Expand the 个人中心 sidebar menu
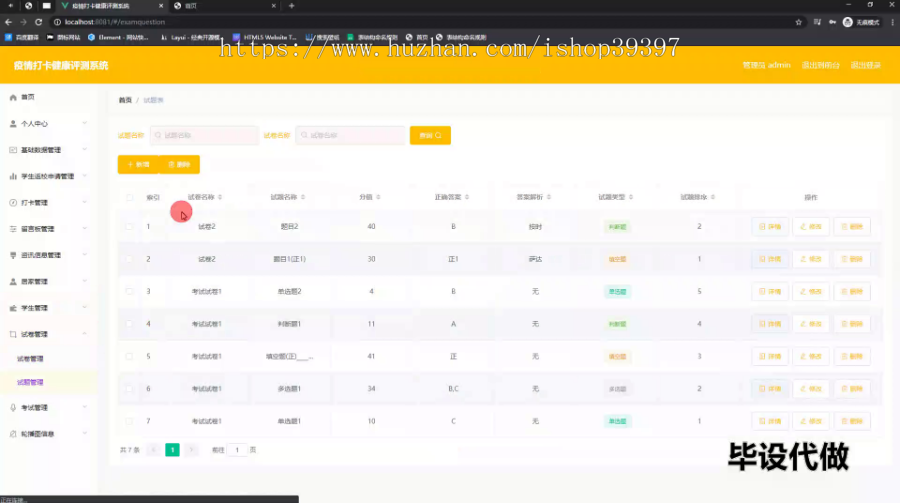This screenshot has width=900, height=503. point(48,123)
